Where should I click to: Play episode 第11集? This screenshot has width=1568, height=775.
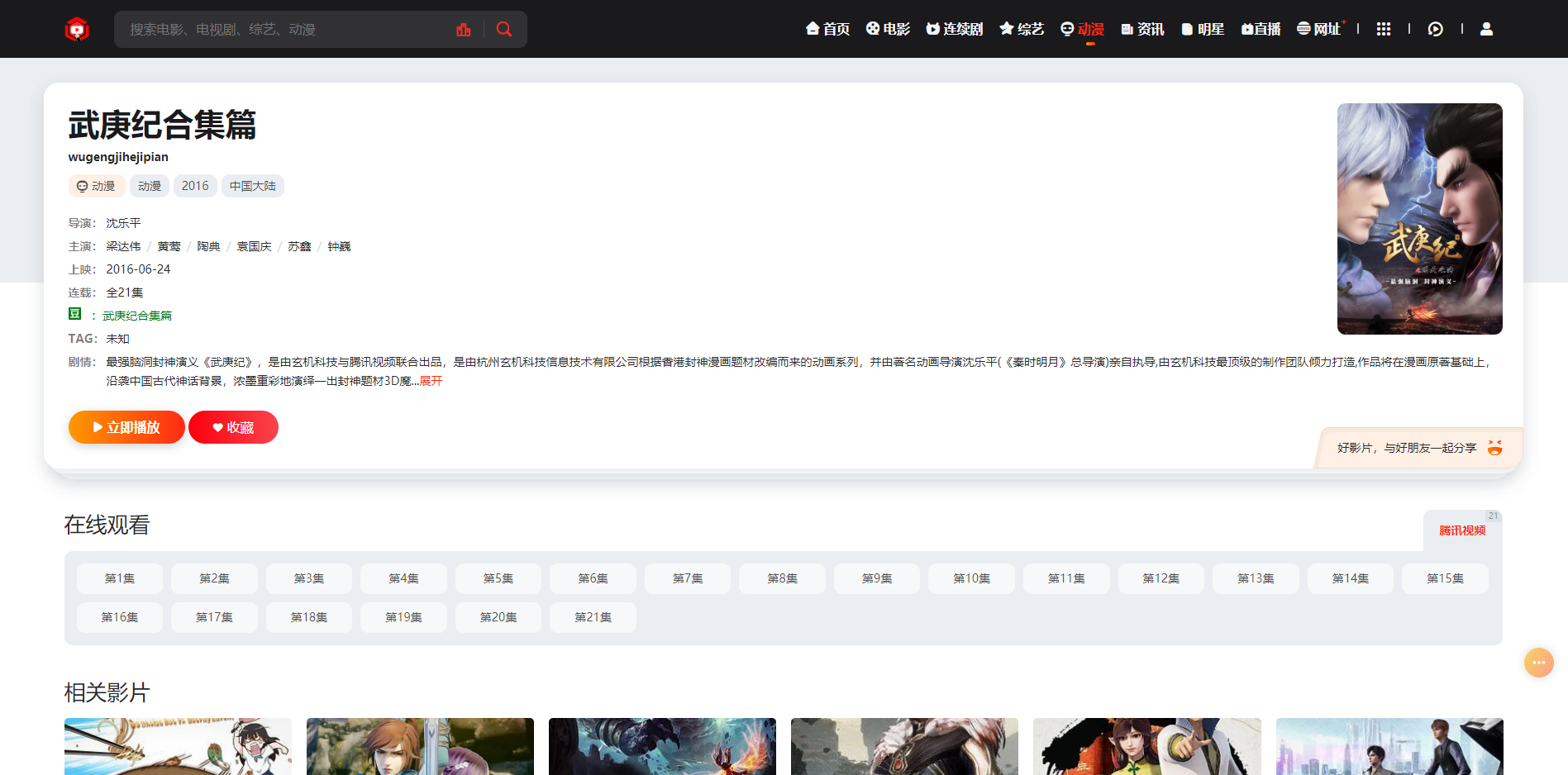pyautogui.click(x=1066, y=578)
